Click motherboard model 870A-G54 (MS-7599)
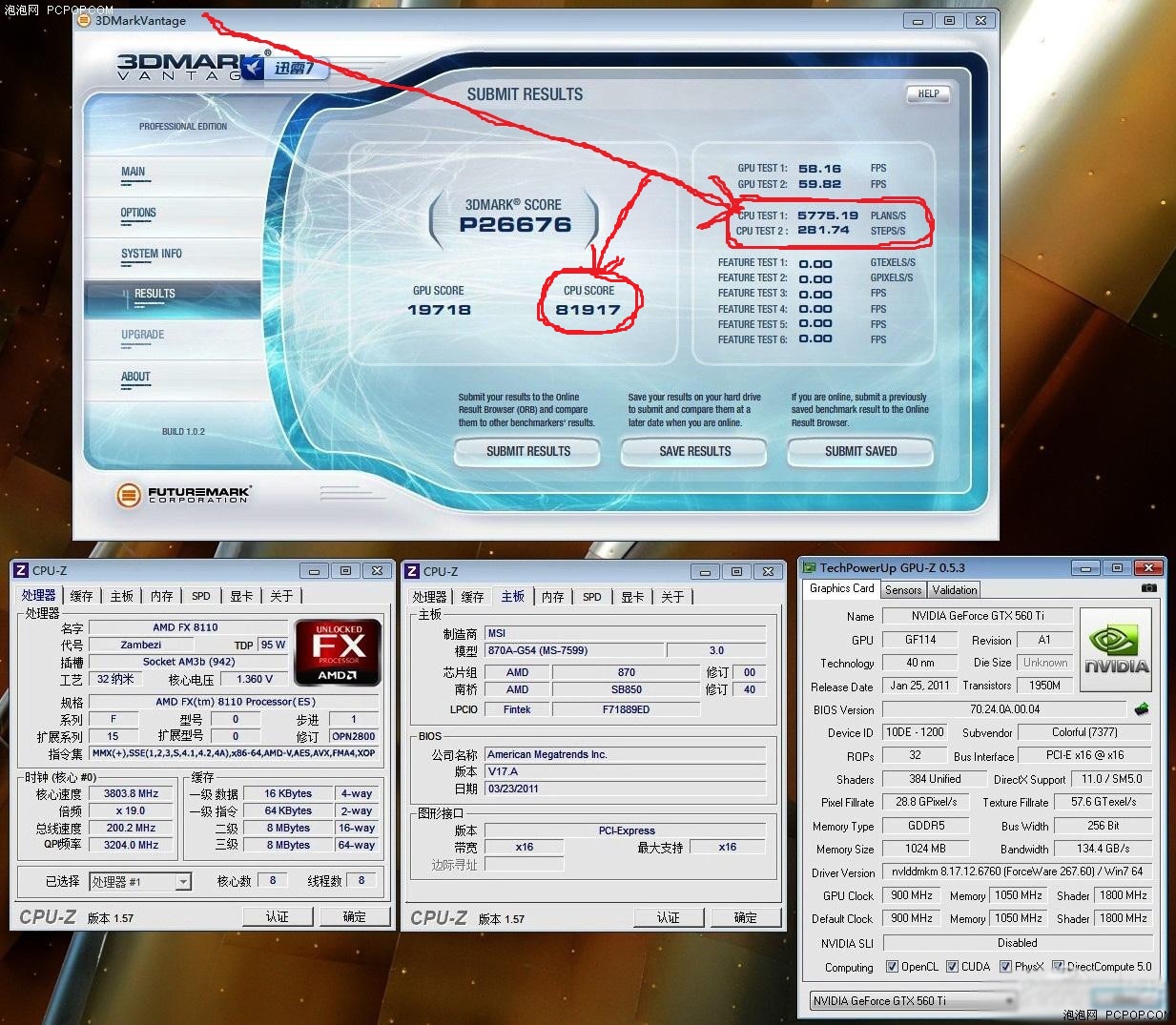The image size is (1176, 1025). click(x=574, y=650)
